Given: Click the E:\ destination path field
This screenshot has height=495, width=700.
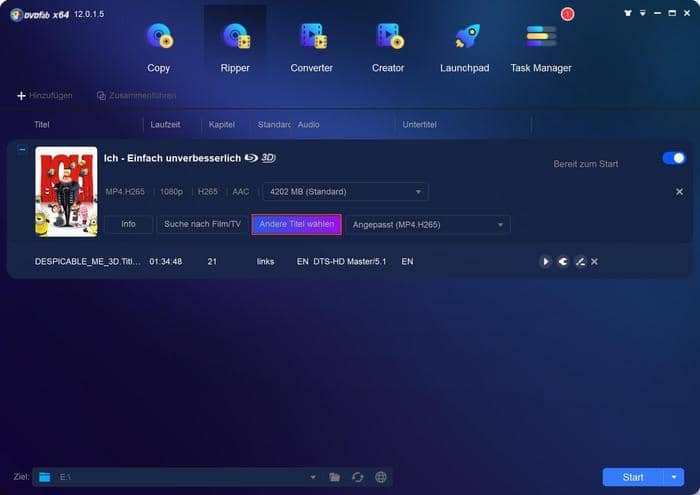Looking at the screenshot, I should 179,477.
